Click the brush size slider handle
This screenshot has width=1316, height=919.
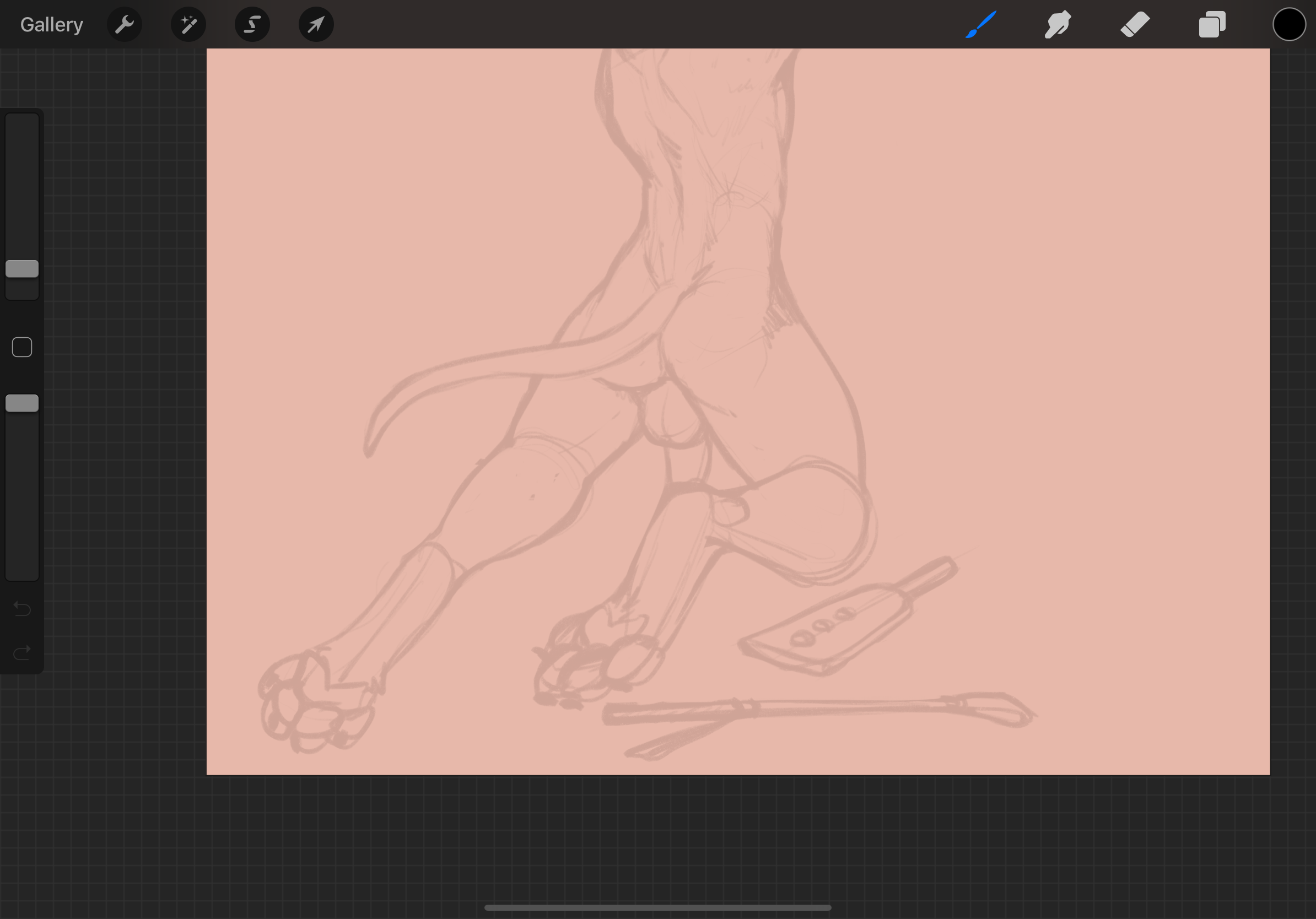[22, 269]
